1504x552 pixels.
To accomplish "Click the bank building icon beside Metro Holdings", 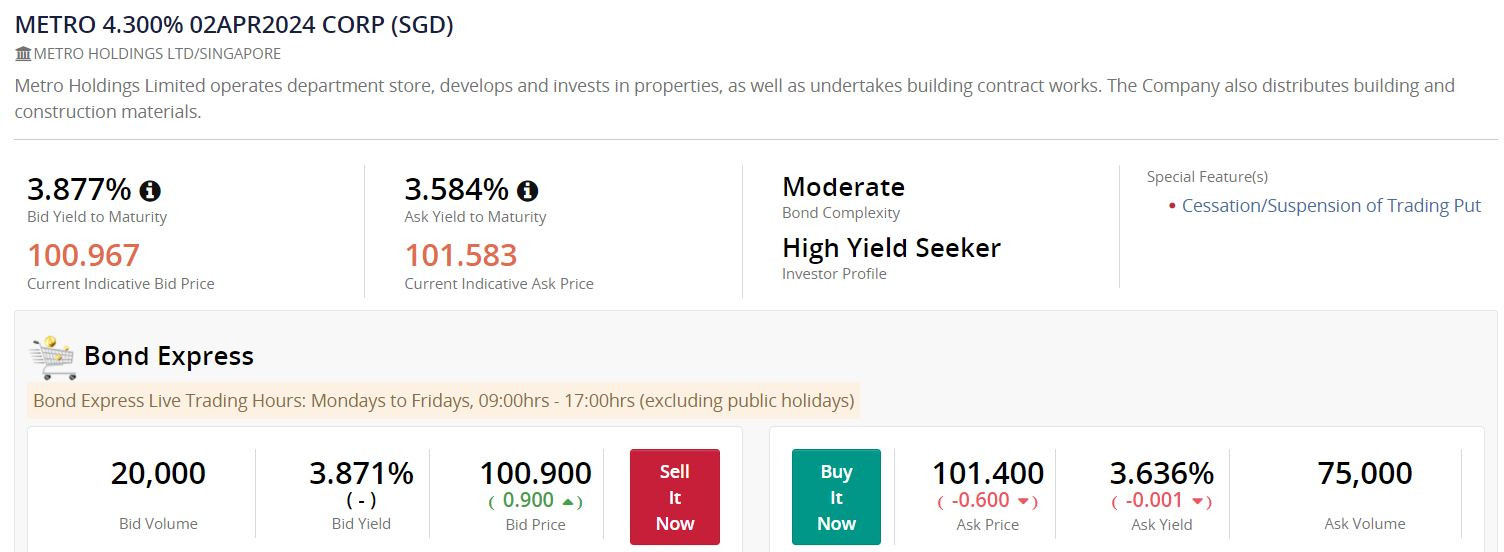I will [23, 54].
